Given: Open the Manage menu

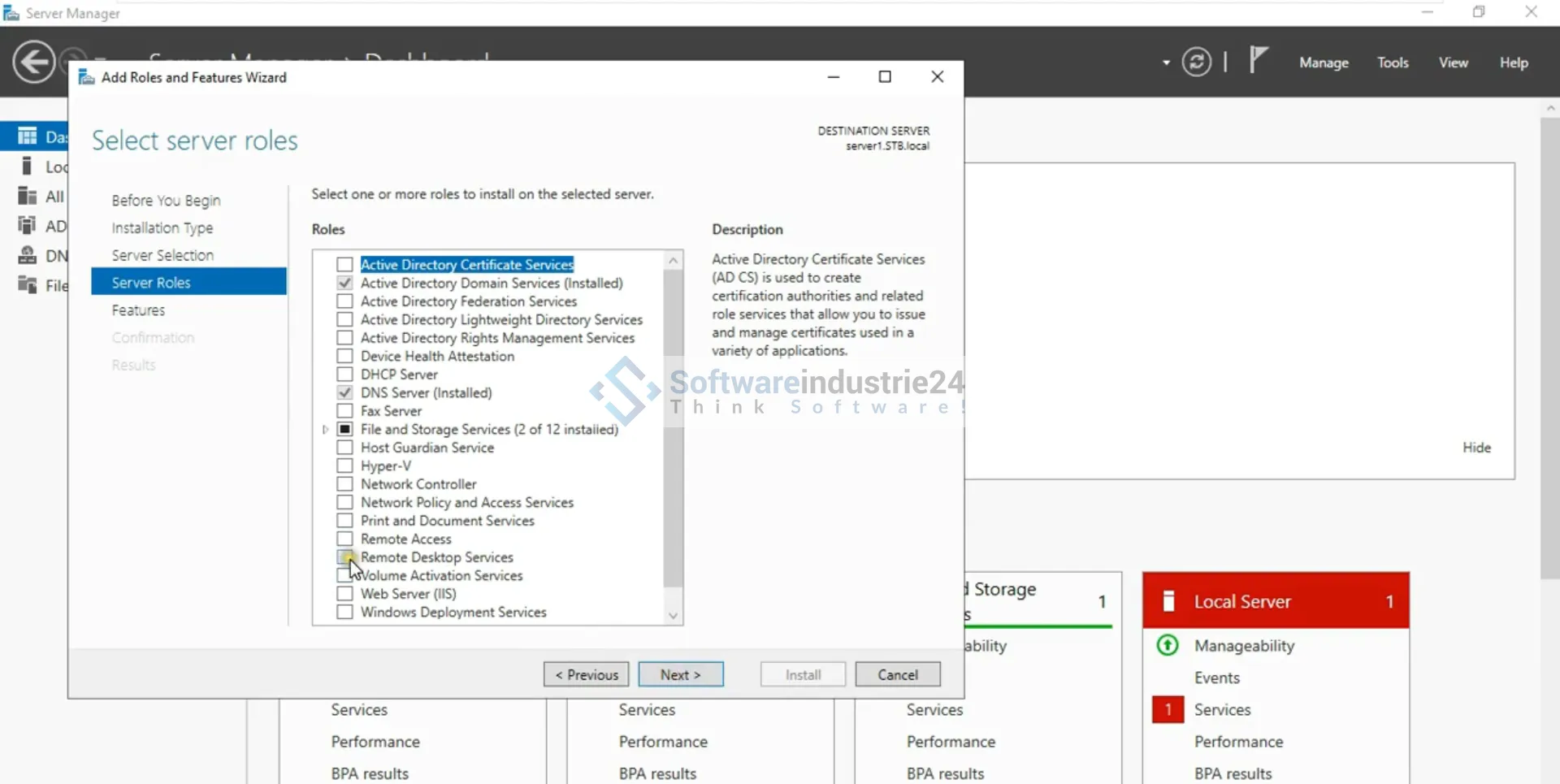Looking at the screenshot, I should 1323,63.
